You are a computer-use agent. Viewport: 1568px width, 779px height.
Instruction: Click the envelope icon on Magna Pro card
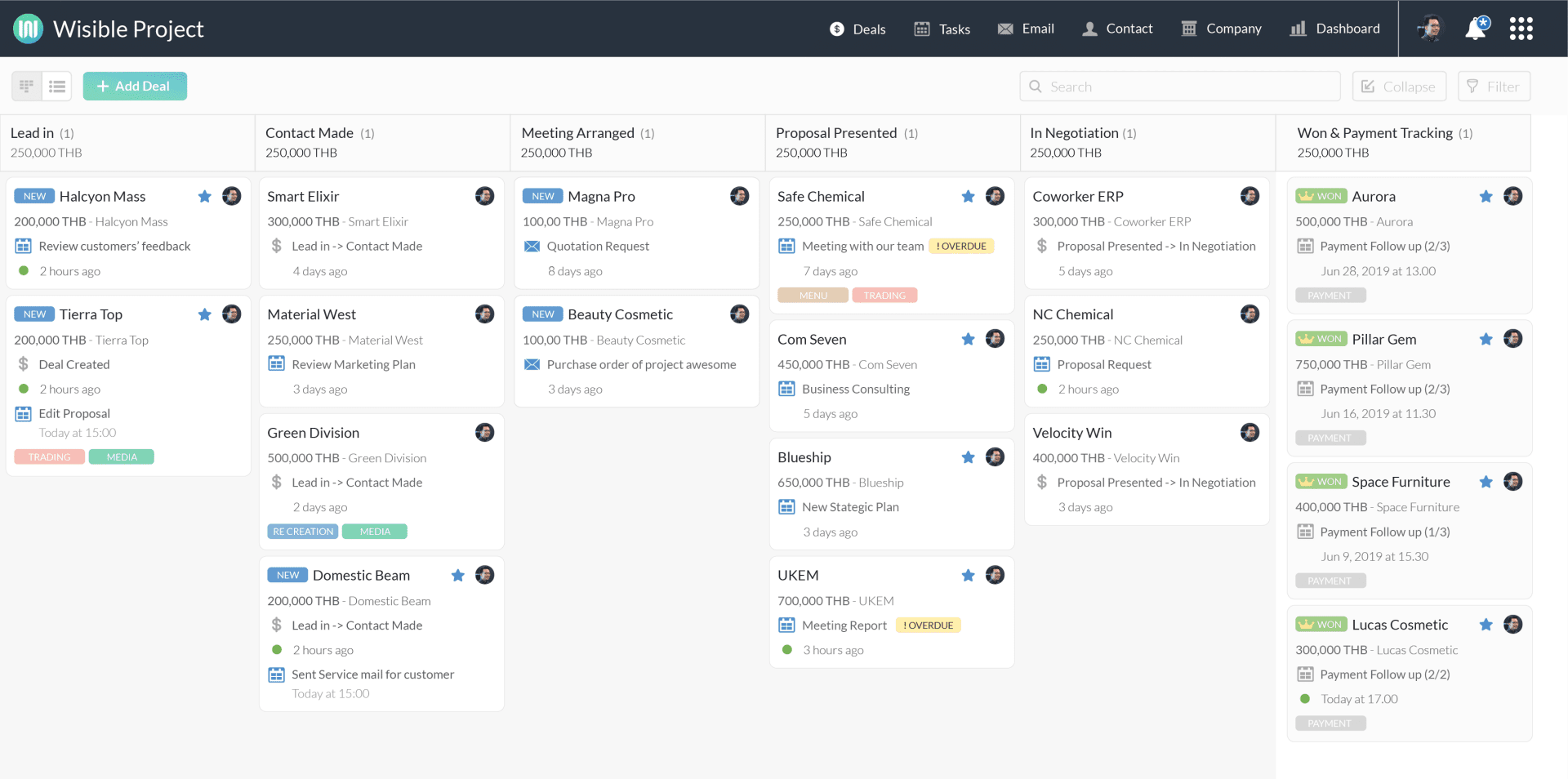tap(533, 246)
